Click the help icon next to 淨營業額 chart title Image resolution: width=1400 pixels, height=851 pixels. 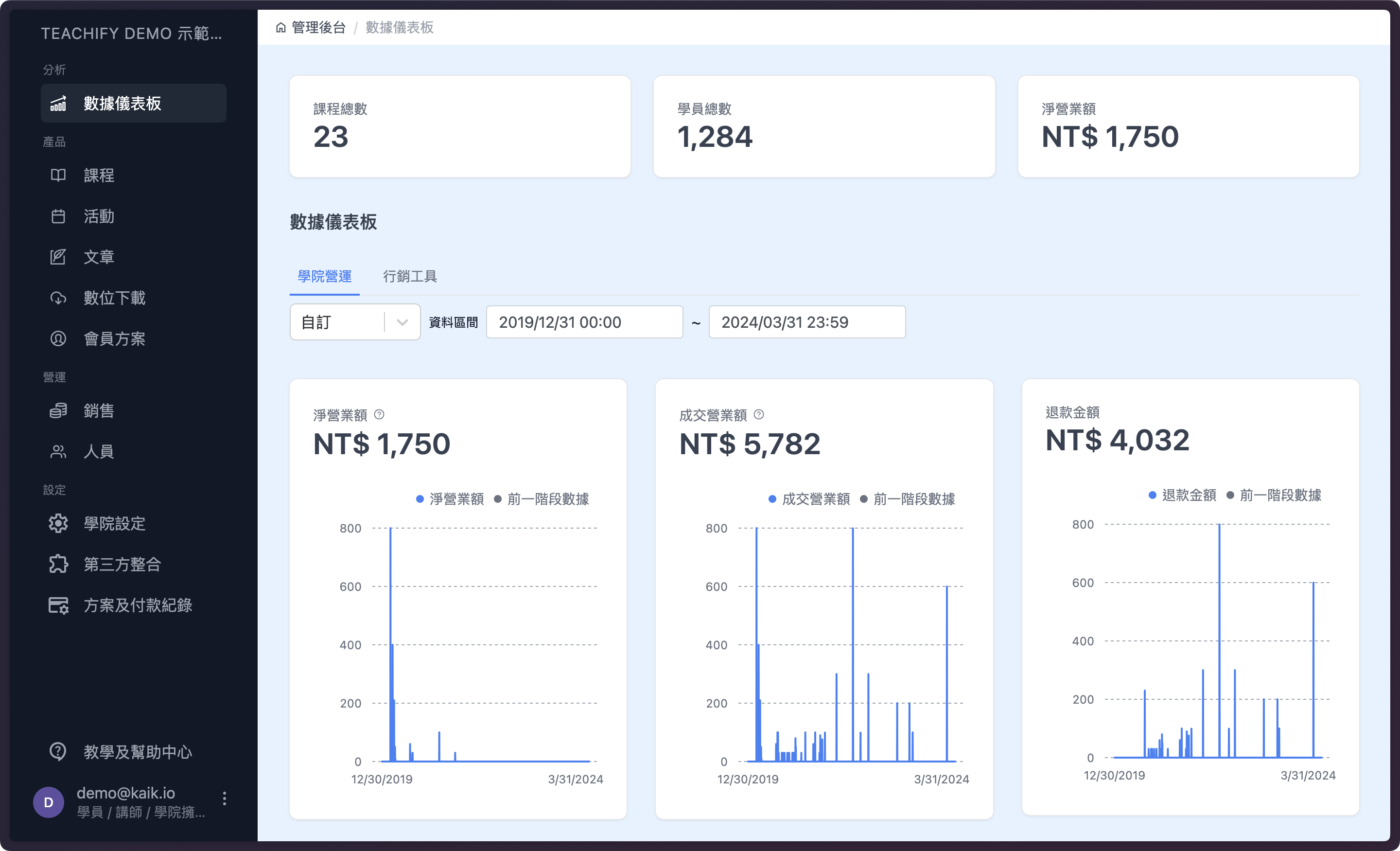point(380,414)
